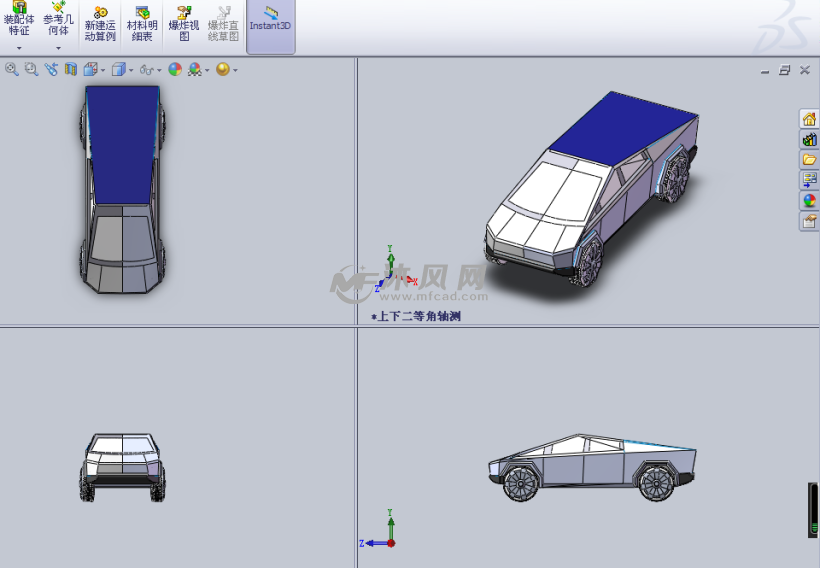This screenshot has height=568, width=820.
Task: Close the document window
Action: (x=805, y=70)
